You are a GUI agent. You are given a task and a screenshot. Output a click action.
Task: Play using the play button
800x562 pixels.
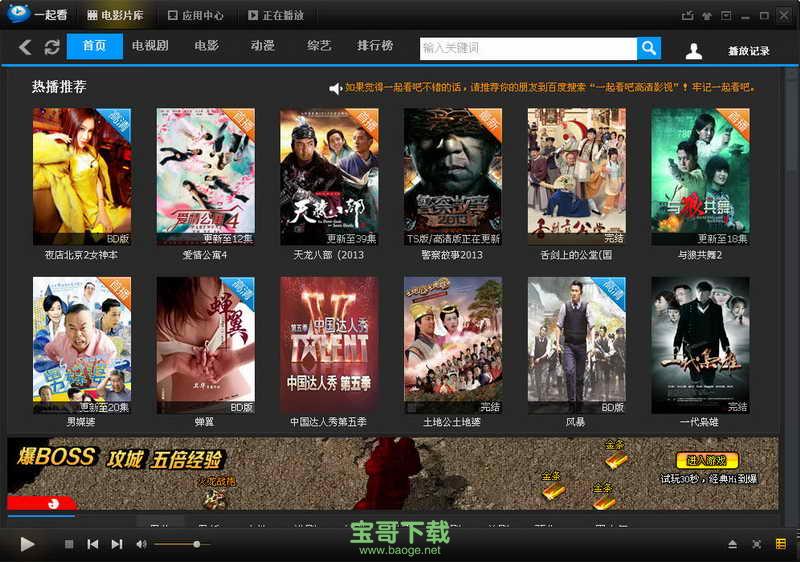click(x=27, y=544)
